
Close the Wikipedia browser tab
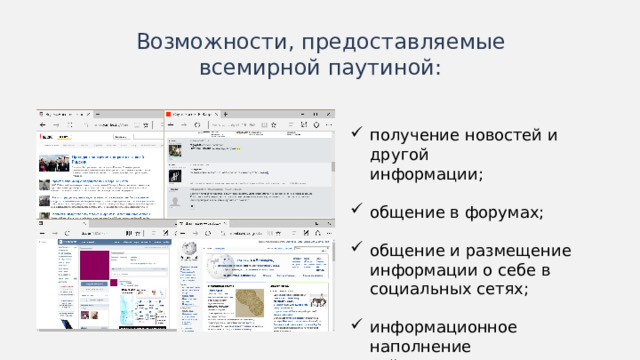pos(225,224)
